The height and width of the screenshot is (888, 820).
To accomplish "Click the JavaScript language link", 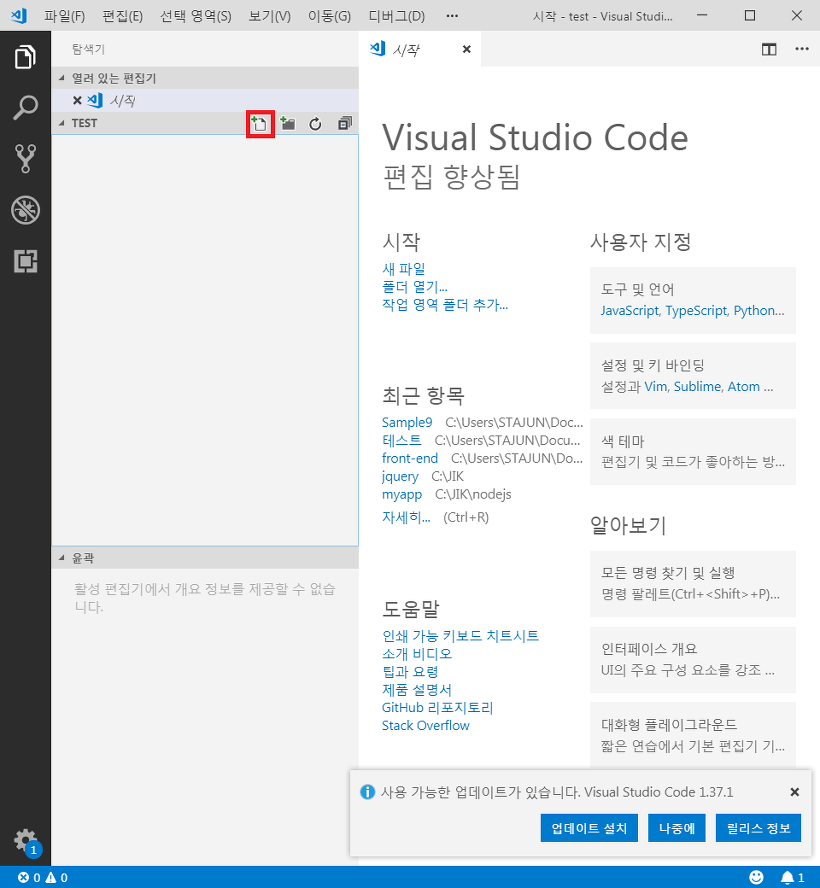I will pos(629,310).
